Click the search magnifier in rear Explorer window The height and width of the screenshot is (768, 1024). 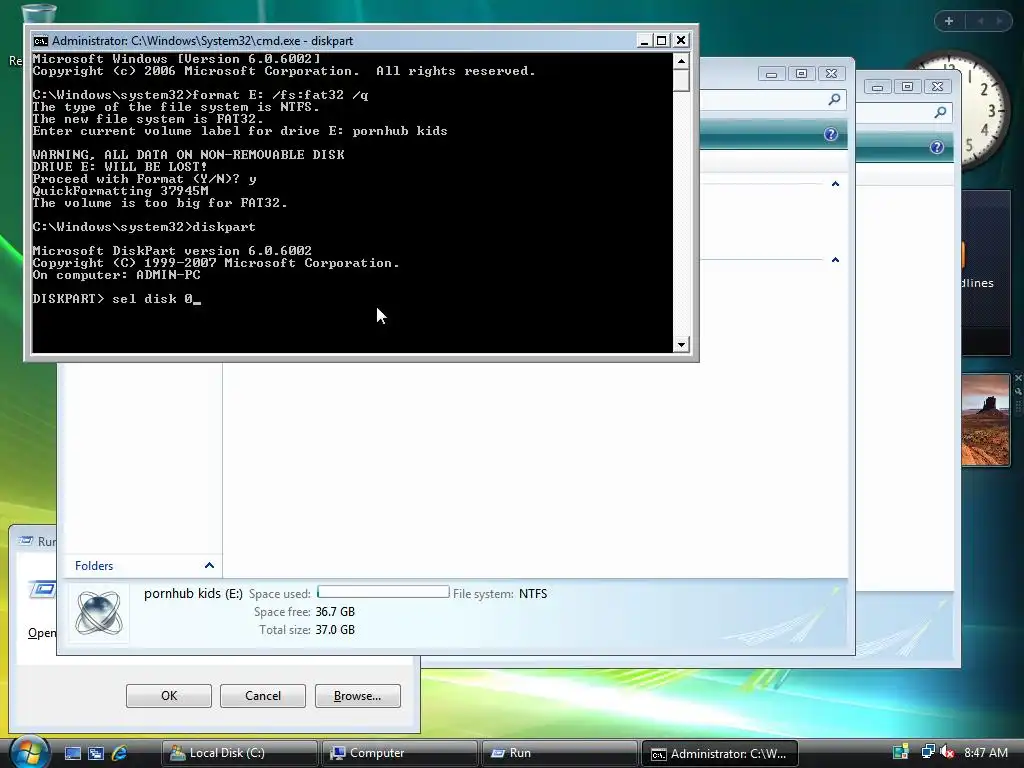pos(940,112)
